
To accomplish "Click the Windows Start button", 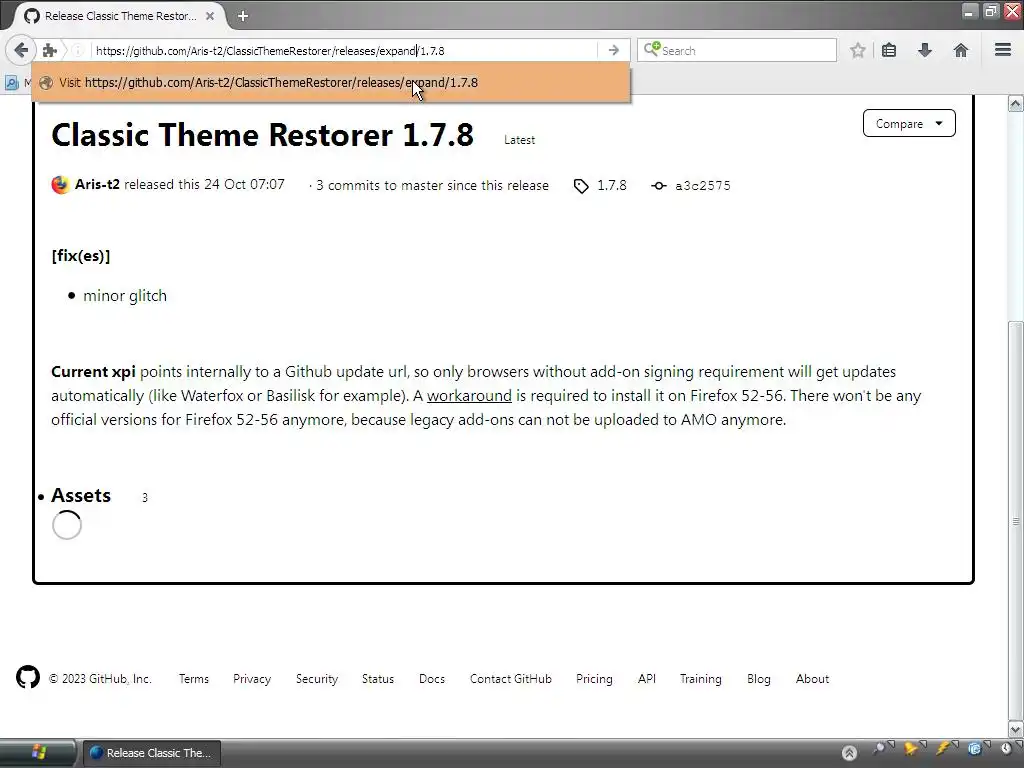I will tap(37, 752).
